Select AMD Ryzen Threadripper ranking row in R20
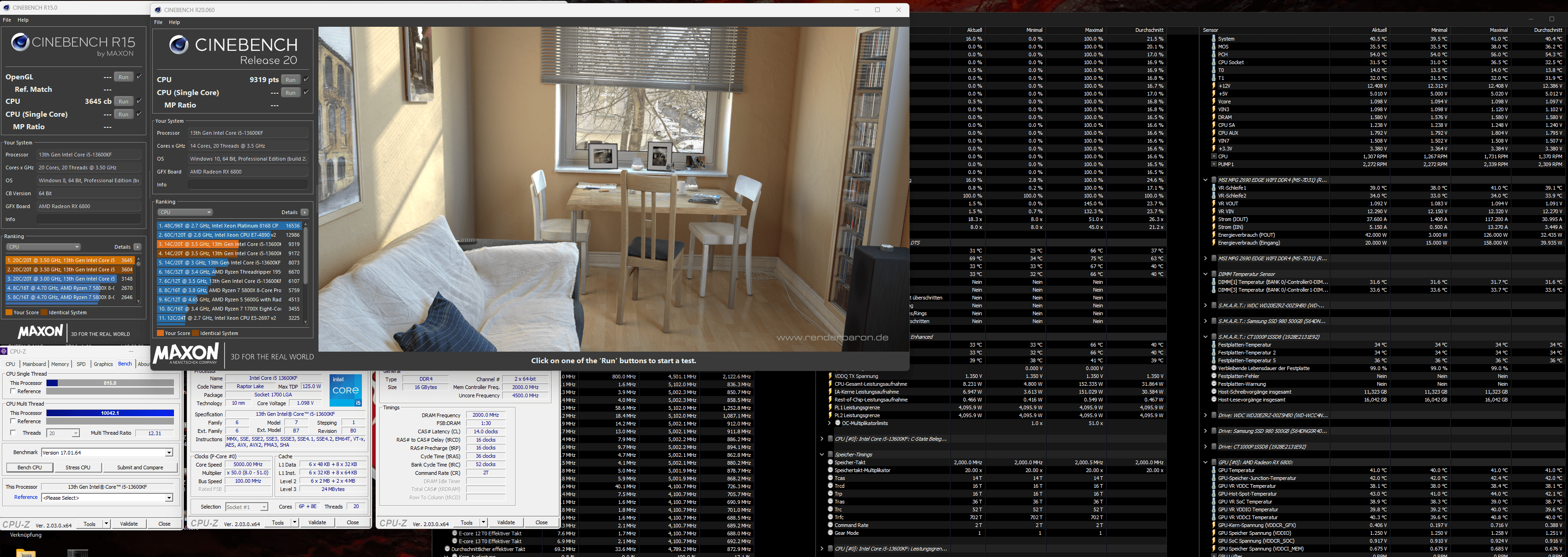1568x557 pixels. point(229,272)
